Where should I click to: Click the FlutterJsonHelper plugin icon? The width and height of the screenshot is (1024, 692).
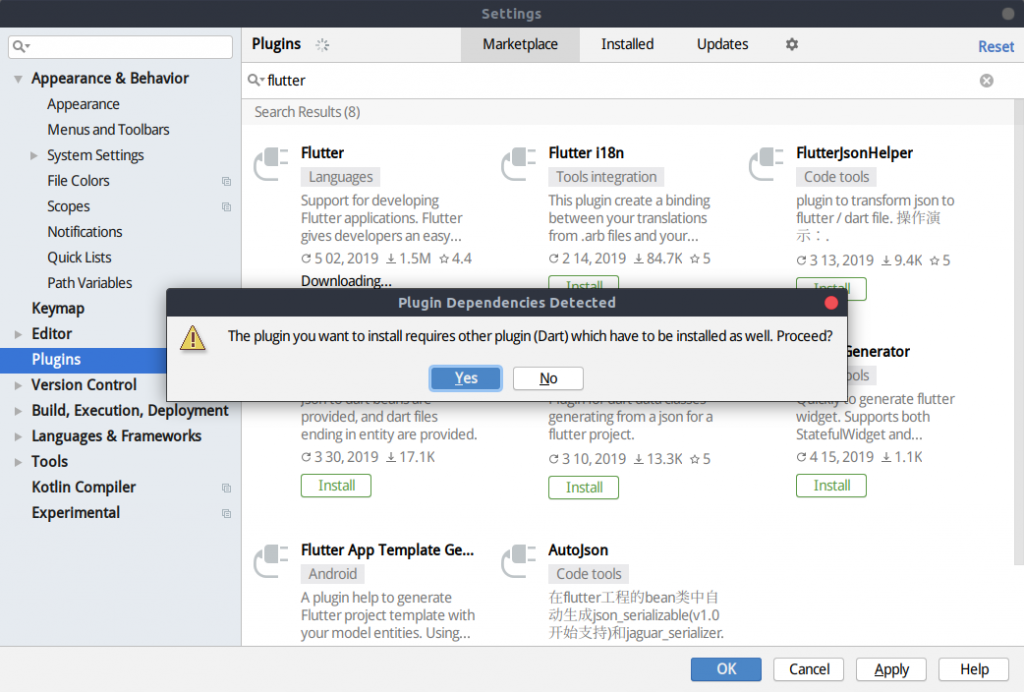pos(767,164)
